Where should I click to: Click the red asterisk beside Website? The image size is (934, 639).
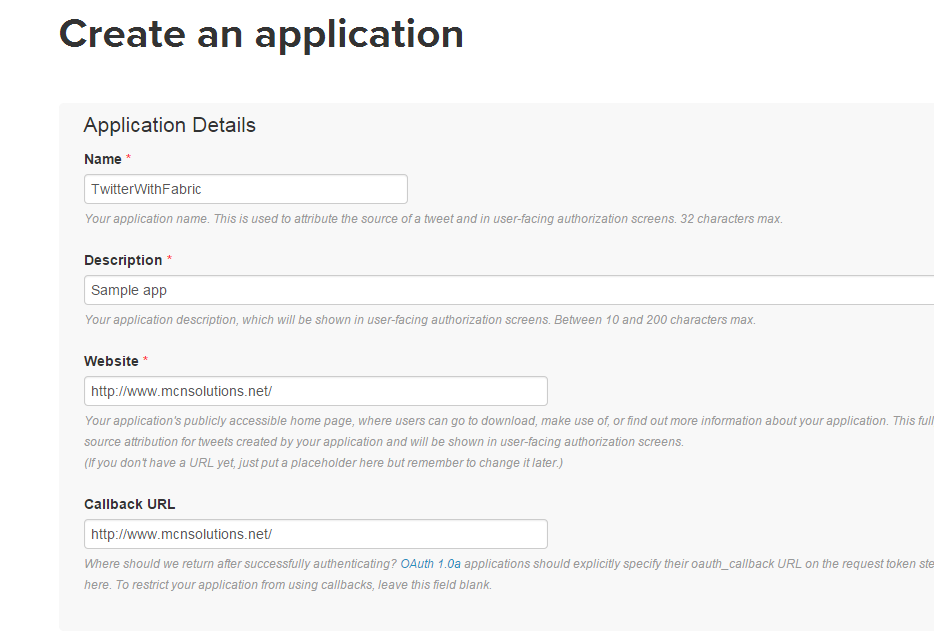coord(146,361)
